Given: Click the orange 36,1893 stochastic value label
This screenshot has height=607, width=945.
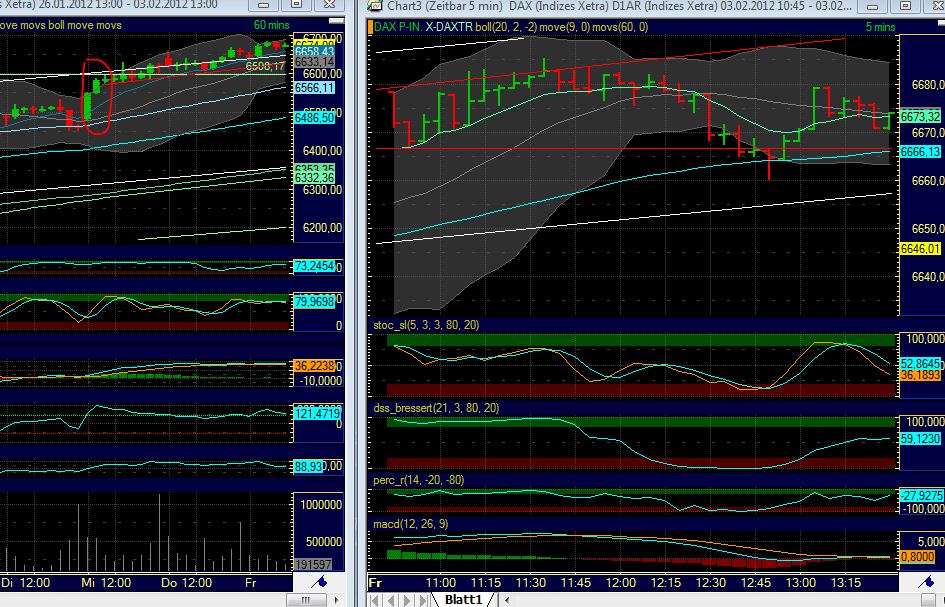Looking at the screenshot, I should tap(920, 376).
